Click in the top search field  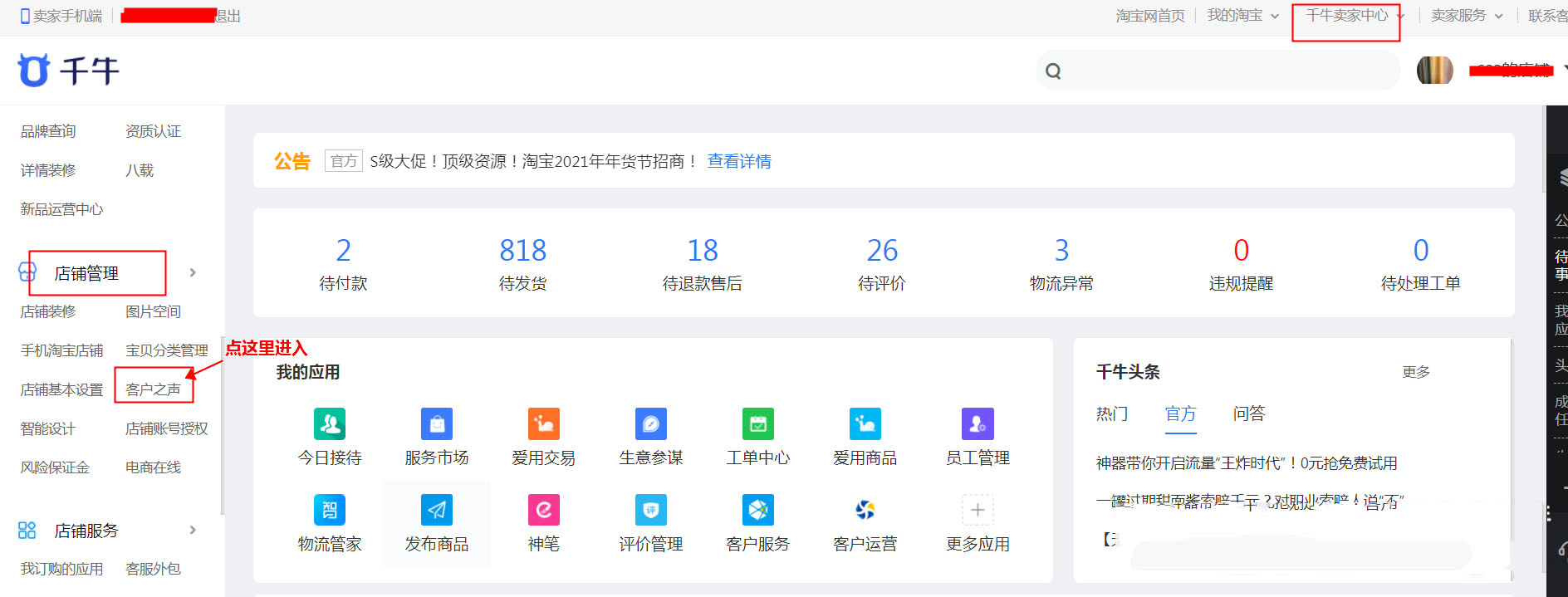pos(1218,71)
